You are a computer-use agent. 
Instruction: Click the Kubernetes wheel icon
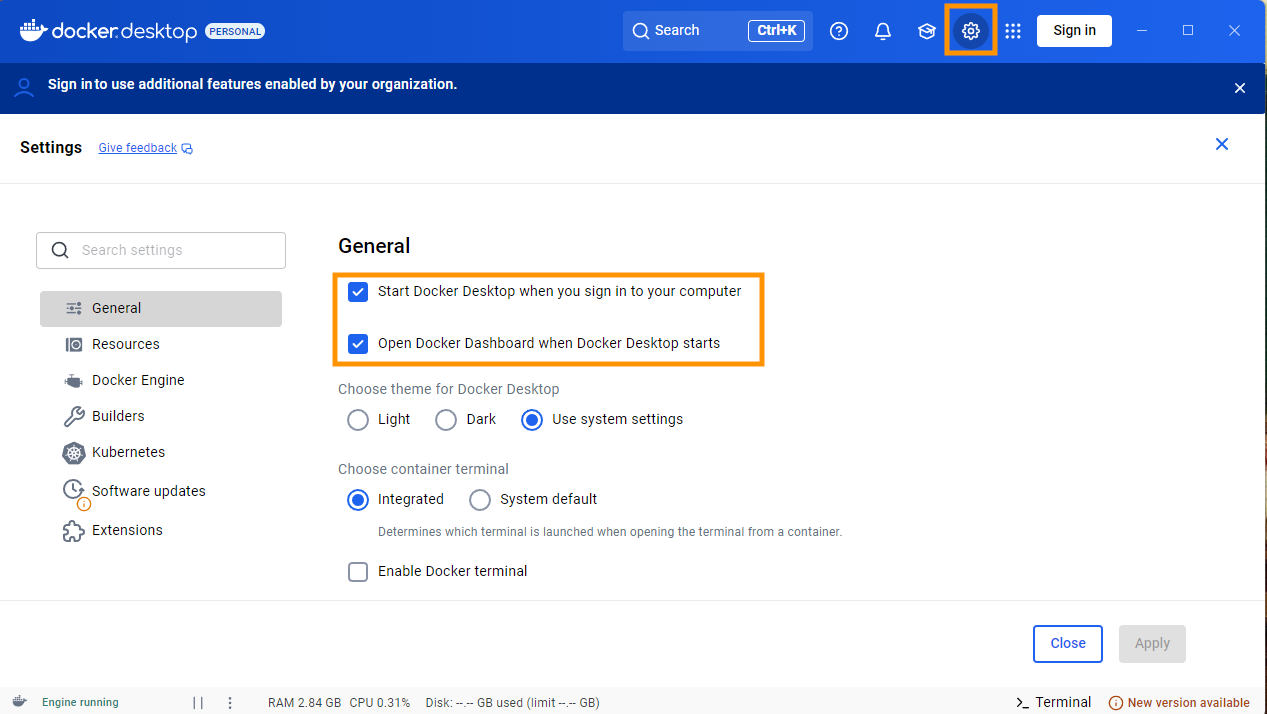[x=74, y=453]
